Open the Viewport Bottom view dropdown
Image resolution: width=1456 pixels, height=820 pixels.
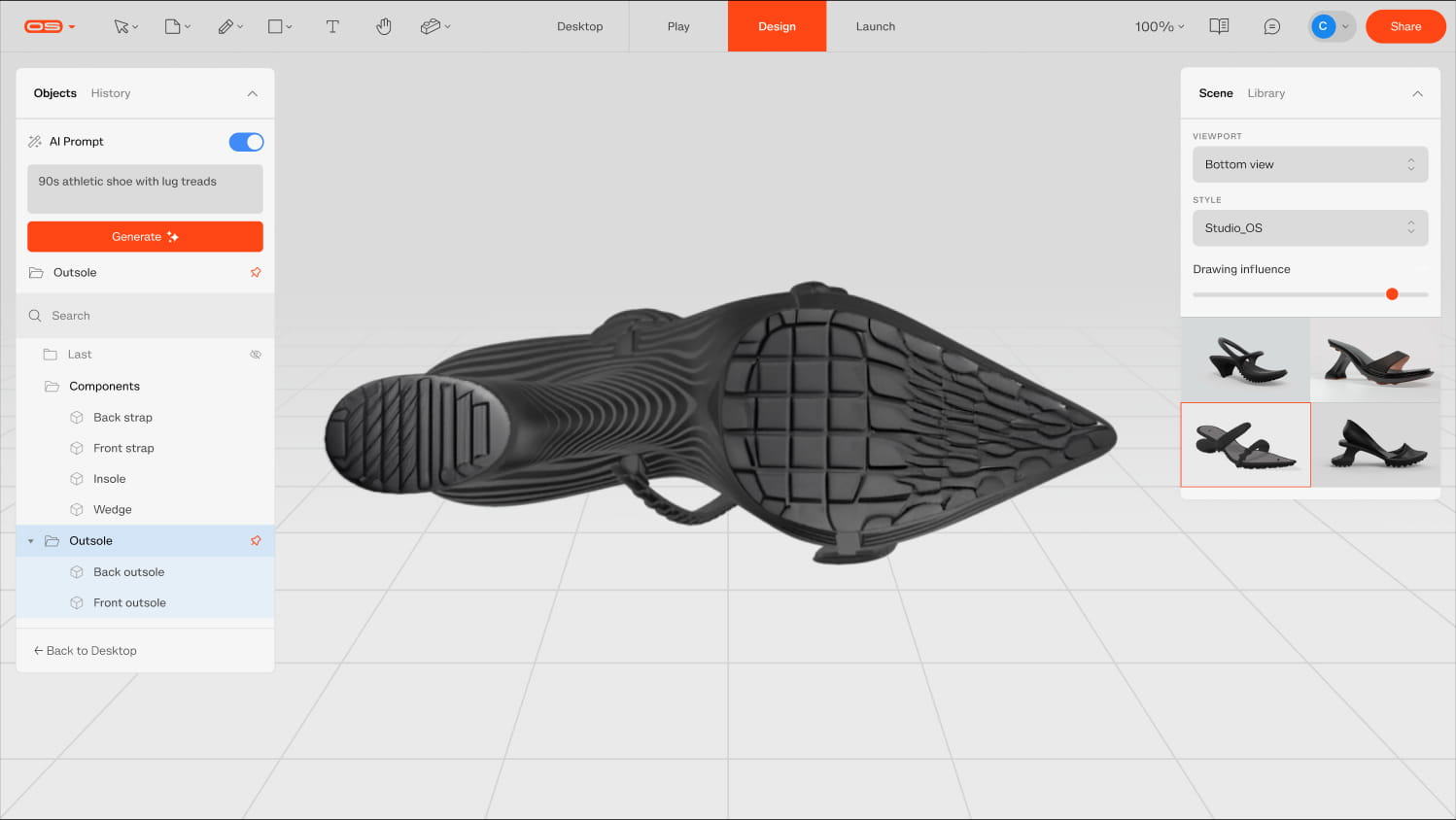coord(1309,165)
